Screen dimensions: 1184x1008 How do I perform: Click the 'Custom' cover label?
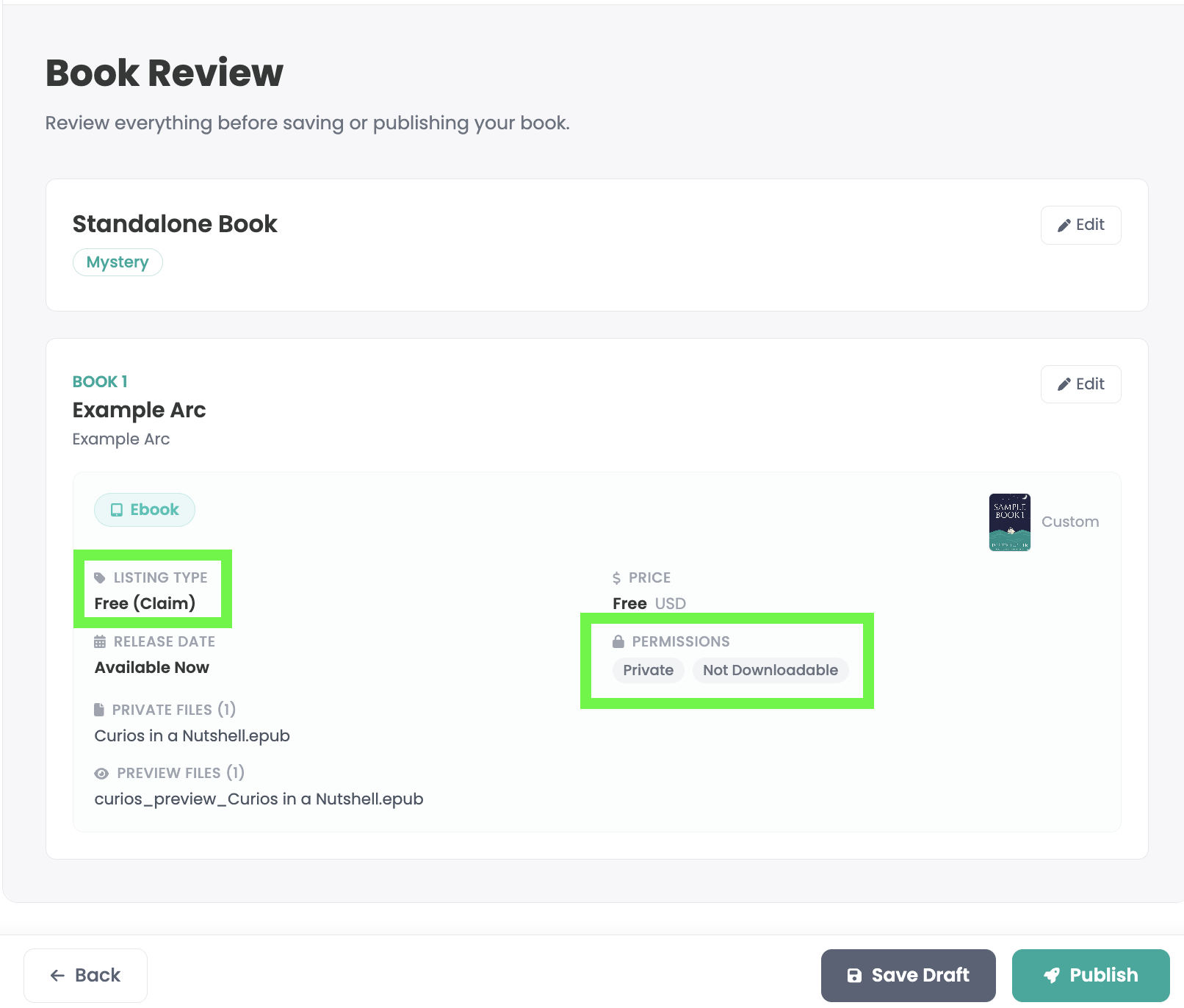tap(1070, 522)
